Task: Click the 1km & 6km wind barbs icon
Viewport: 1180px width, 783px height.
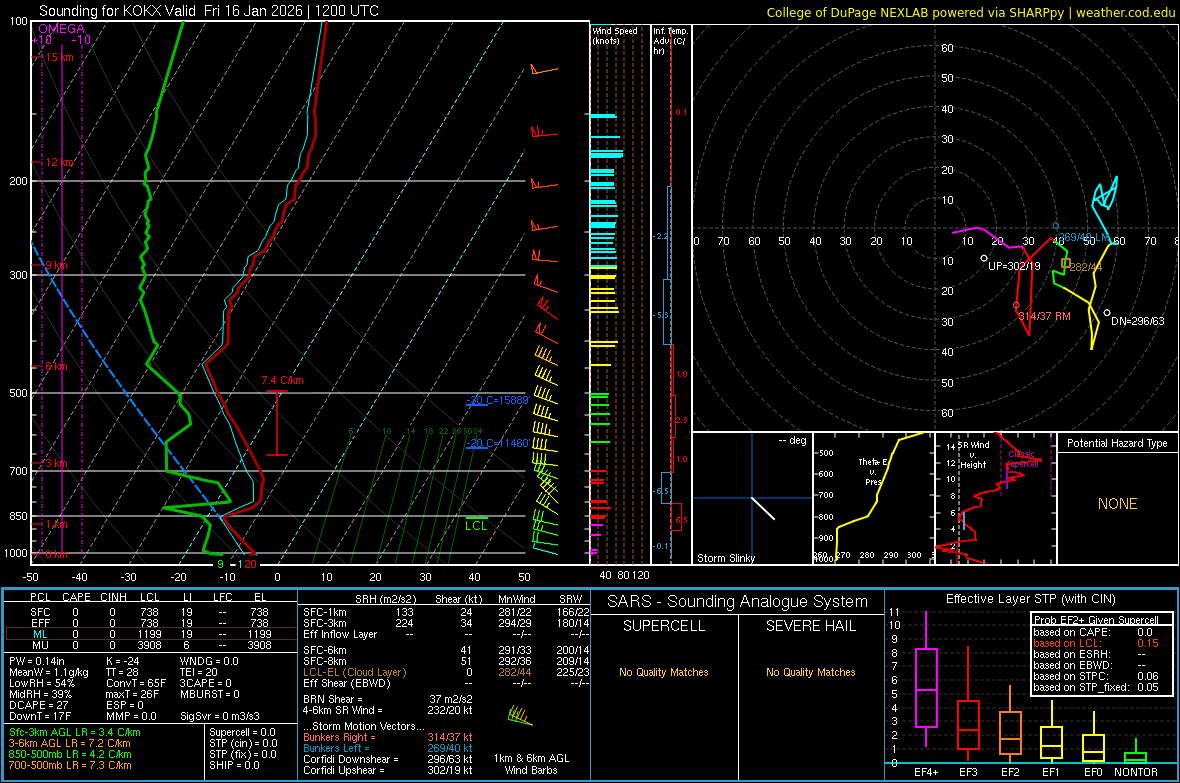Action: [x=521, y=715]
